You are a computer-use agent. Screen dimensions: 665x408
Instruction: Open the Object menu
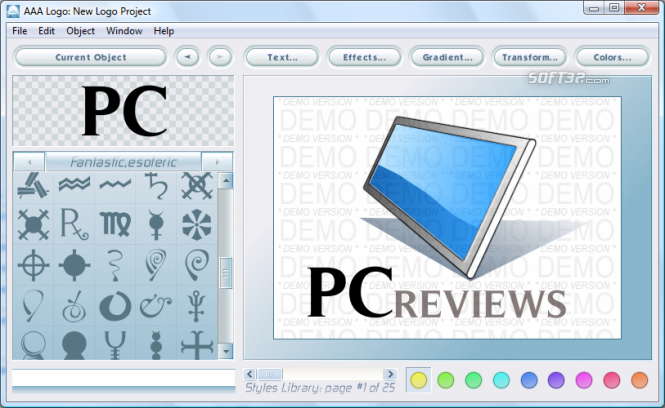pyautogui.click(x=81, y=31)
